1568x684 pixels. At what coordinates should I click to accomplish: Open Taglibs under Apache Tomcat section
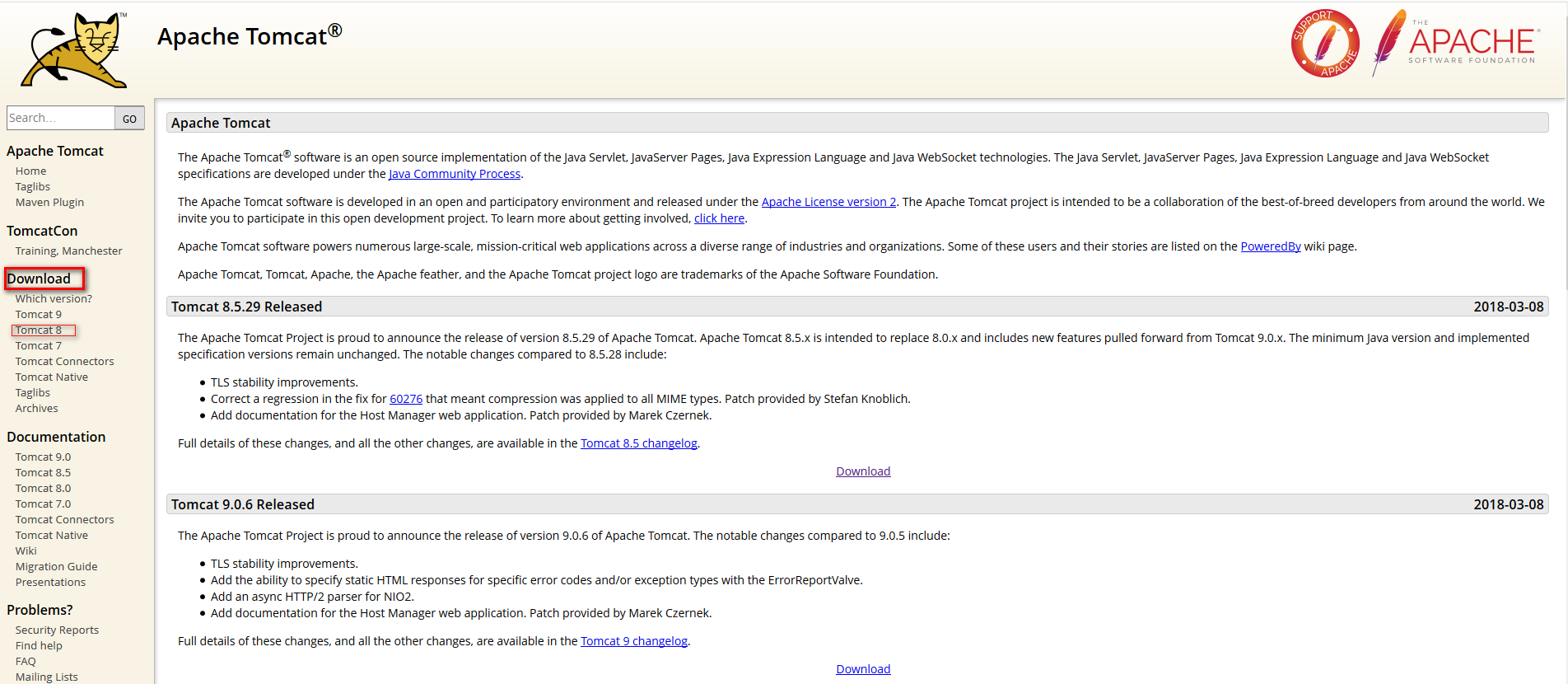pos(32,186)
